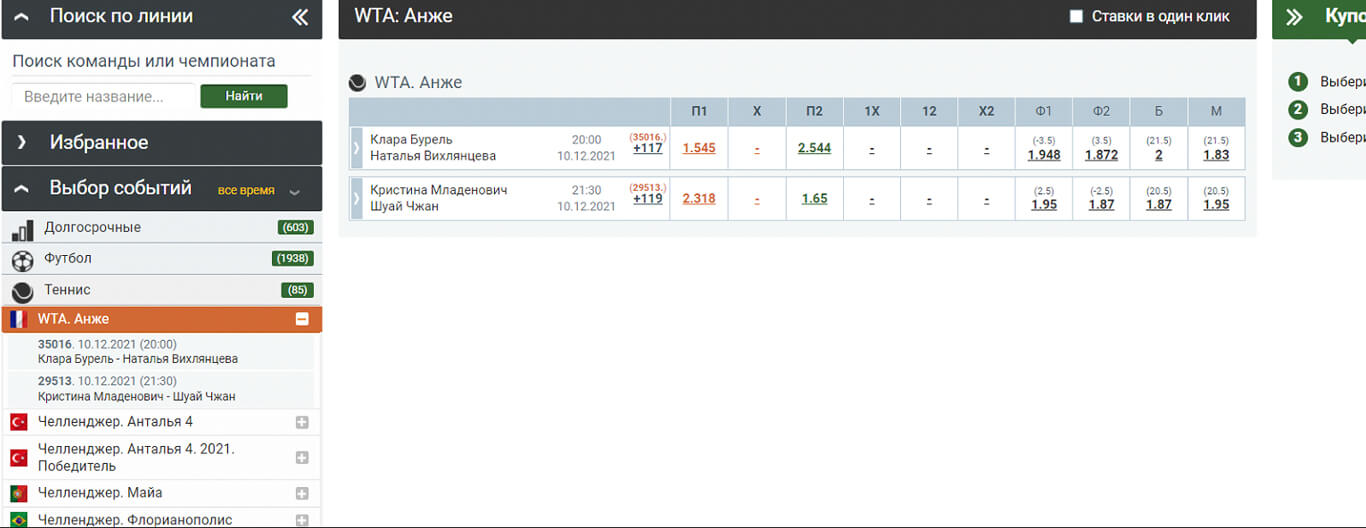Select total under (20.5) odds 1.95
1366x528 pixels.
pos(1216,205)
